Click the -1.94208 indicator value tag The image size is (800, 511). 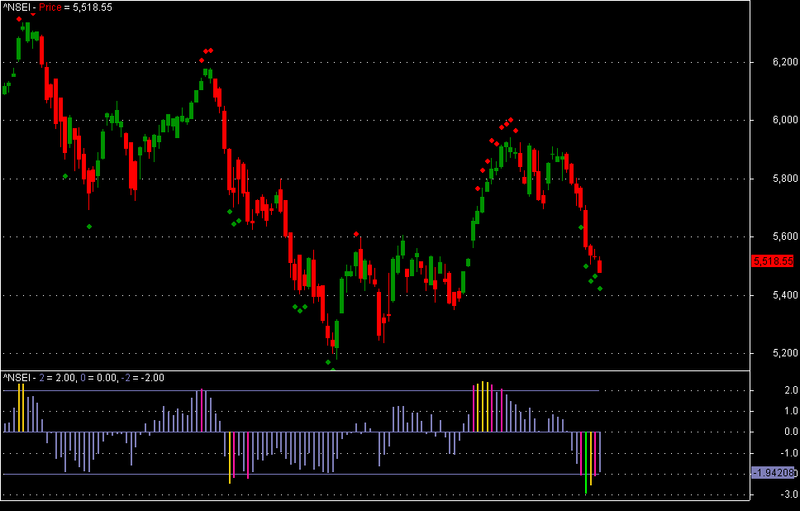(773, 473)
